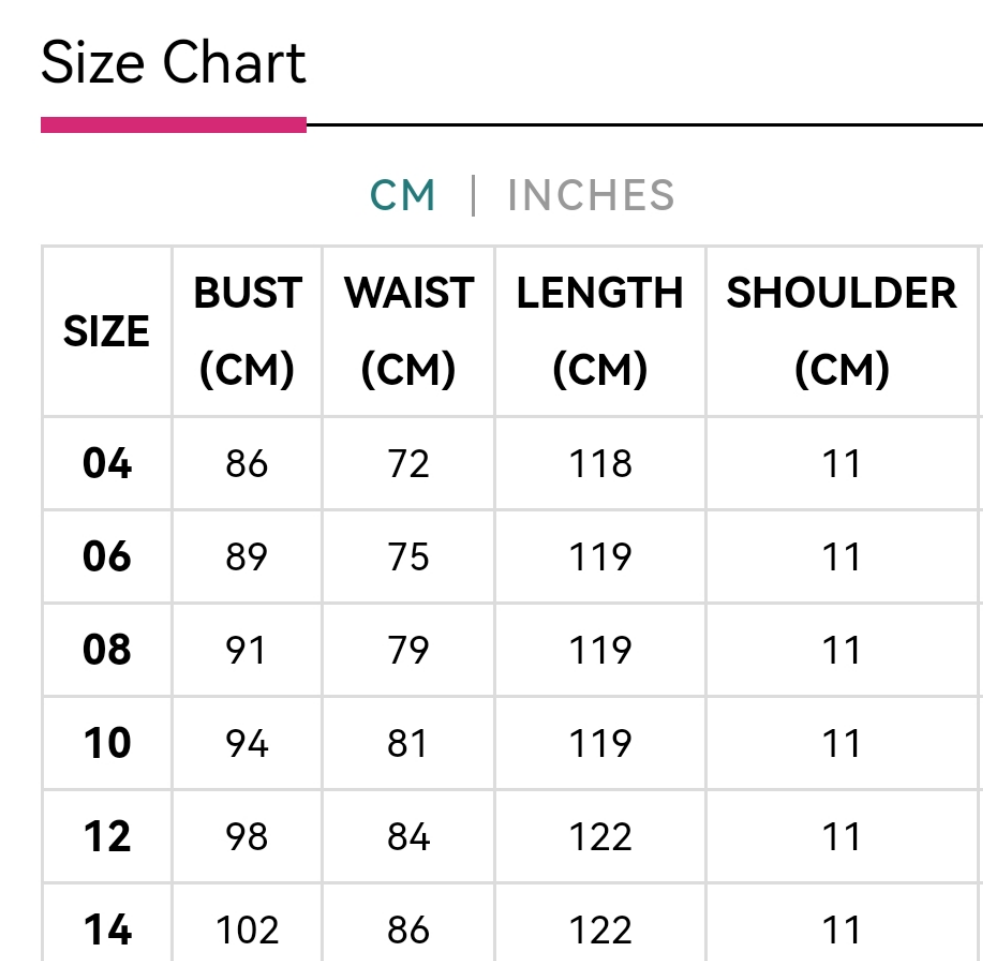Click the BUST (CM) column header

pyautogui.click(x=247, y=331)
